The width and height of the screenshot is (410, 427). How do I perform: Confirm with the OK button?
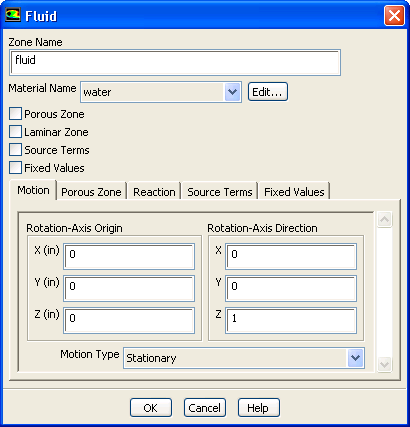click(151, 408)
